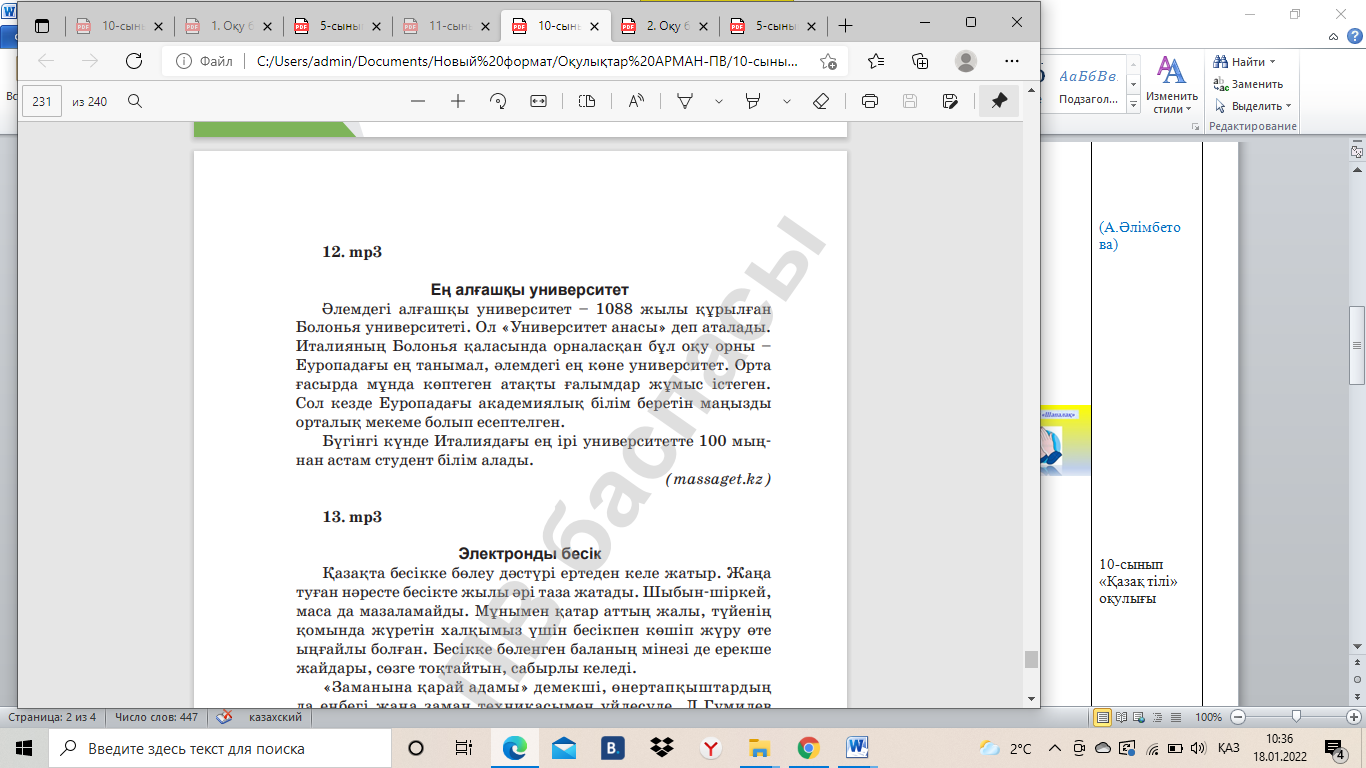Zoom out the PDF in Edge toolbar
Screen dimensions: 1366x768
(418, 101)
